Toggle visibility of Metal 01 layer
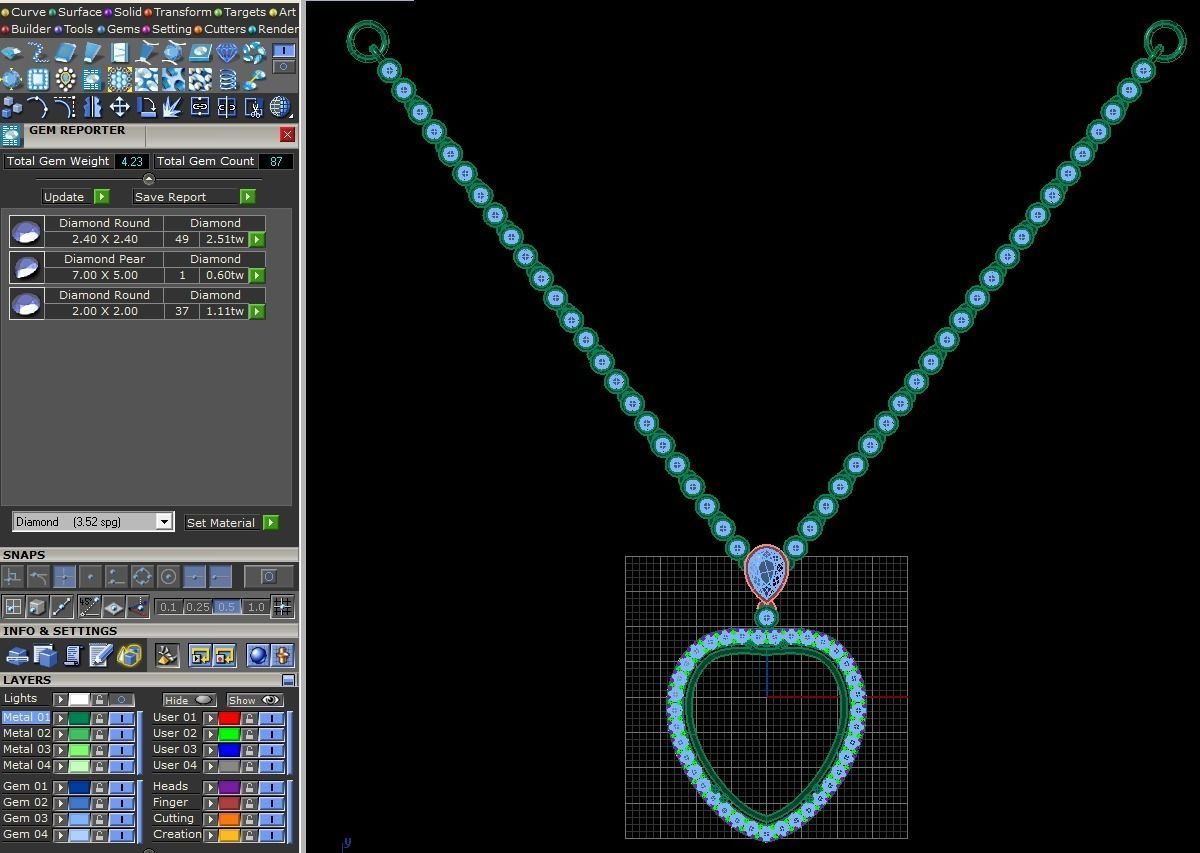Viewport: 1200px width, 853px height. (121, 718)
